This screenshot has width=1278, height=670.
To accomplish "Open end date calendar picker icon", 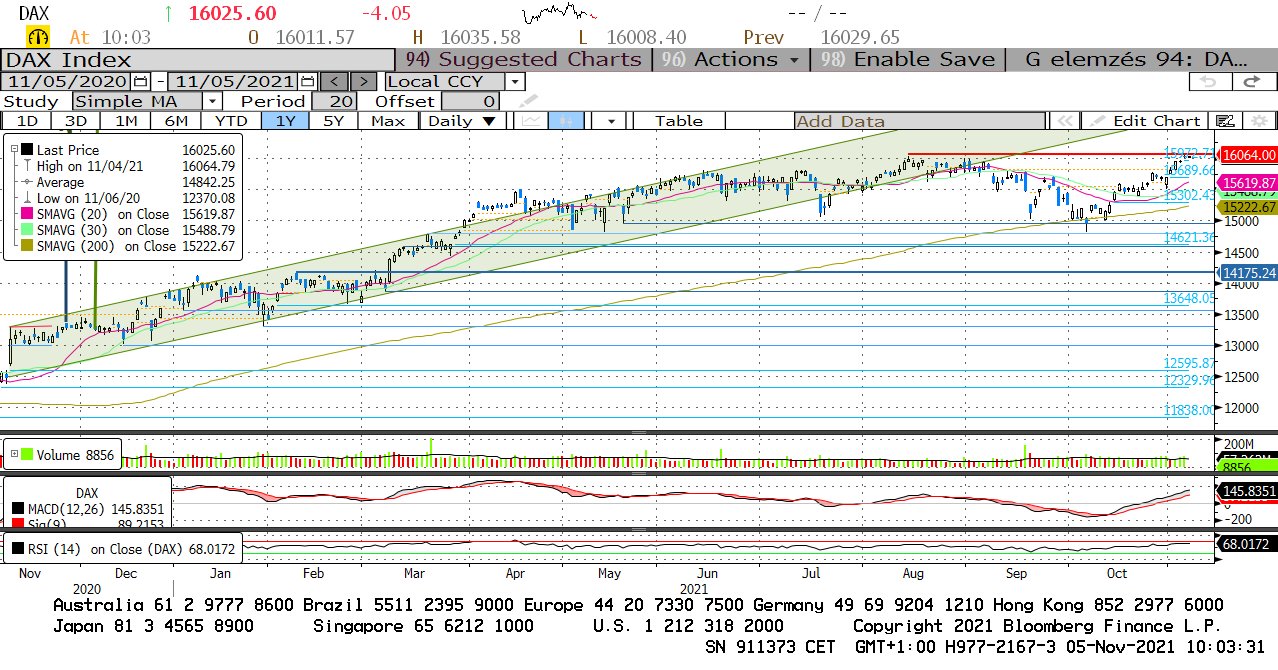I will (x=308, y=81).
